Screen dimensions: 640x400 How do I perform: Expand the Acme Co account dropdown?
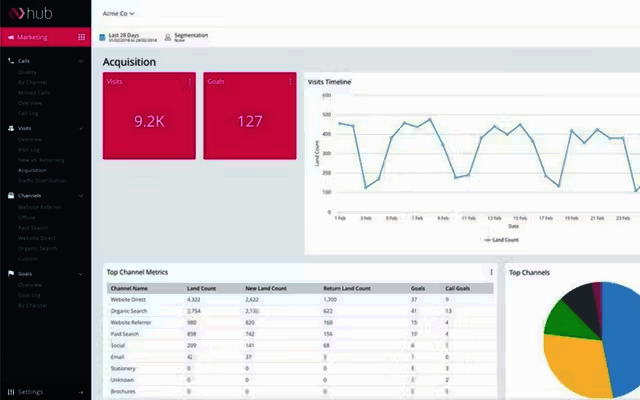[118, 13]
